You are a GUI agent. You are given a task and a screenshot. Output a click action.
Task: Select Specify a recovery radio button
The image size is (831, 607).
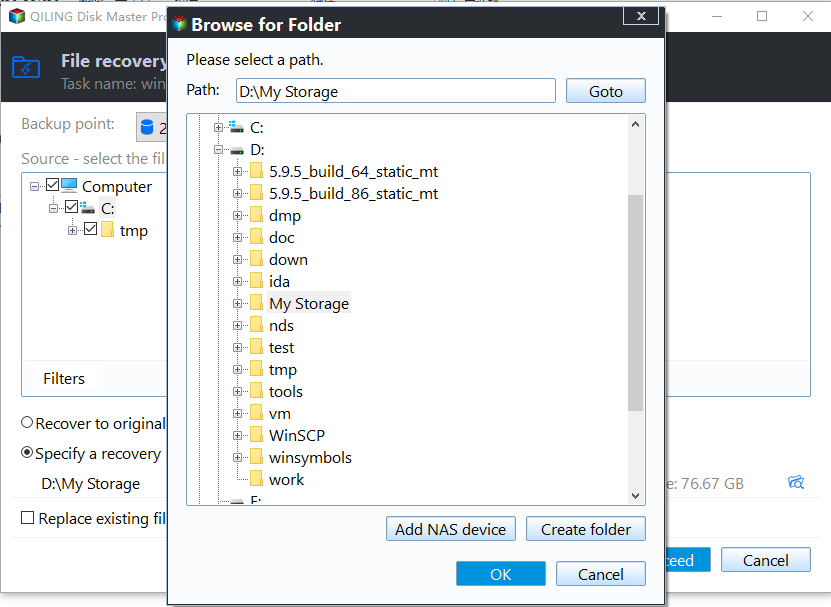pos(27,453)
